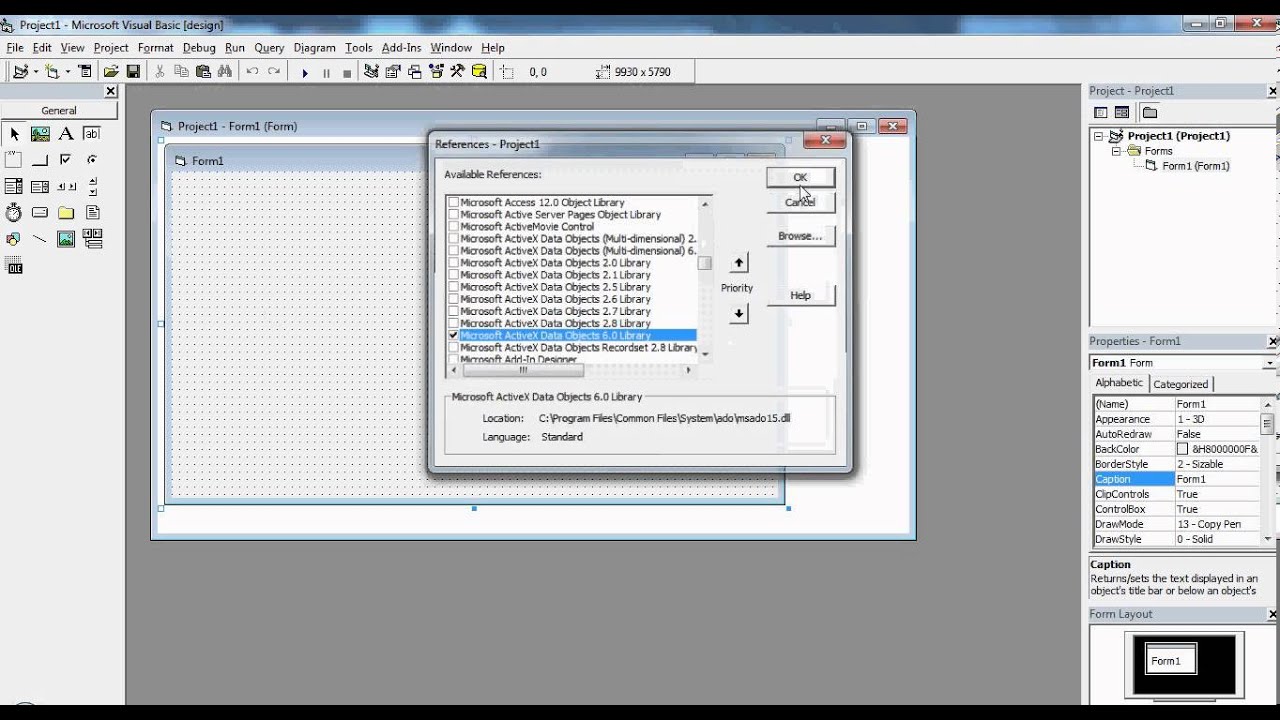The width and height of the screenshot is (1280, 720).
Task: Select the Pointer tool in toolbox
Action: pyautogui.click(x=14, y=133)
